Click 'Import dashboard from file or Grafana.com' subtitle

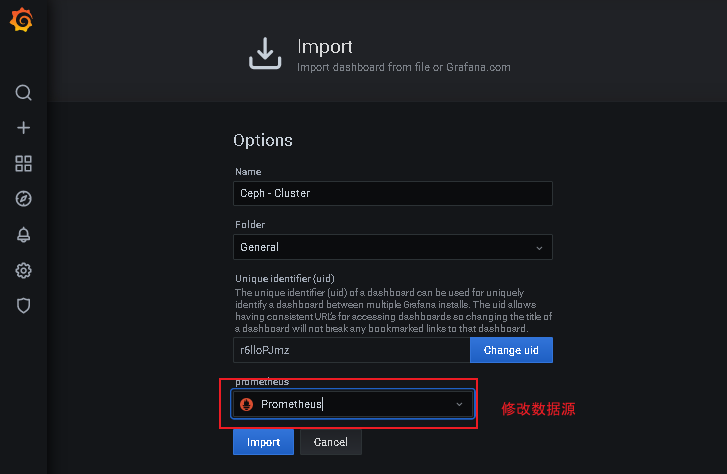pos(403,67)
